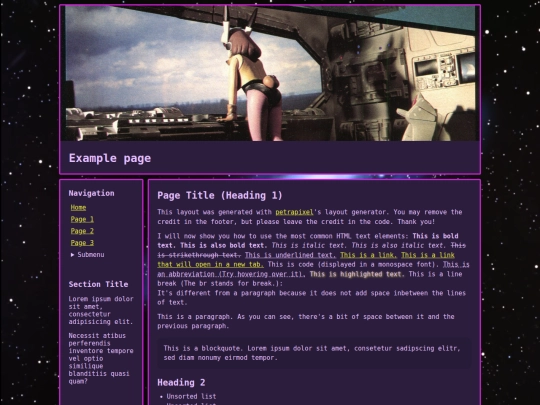
Task: Visit the Page 3 navigation link
Action: tap(82, 242)
